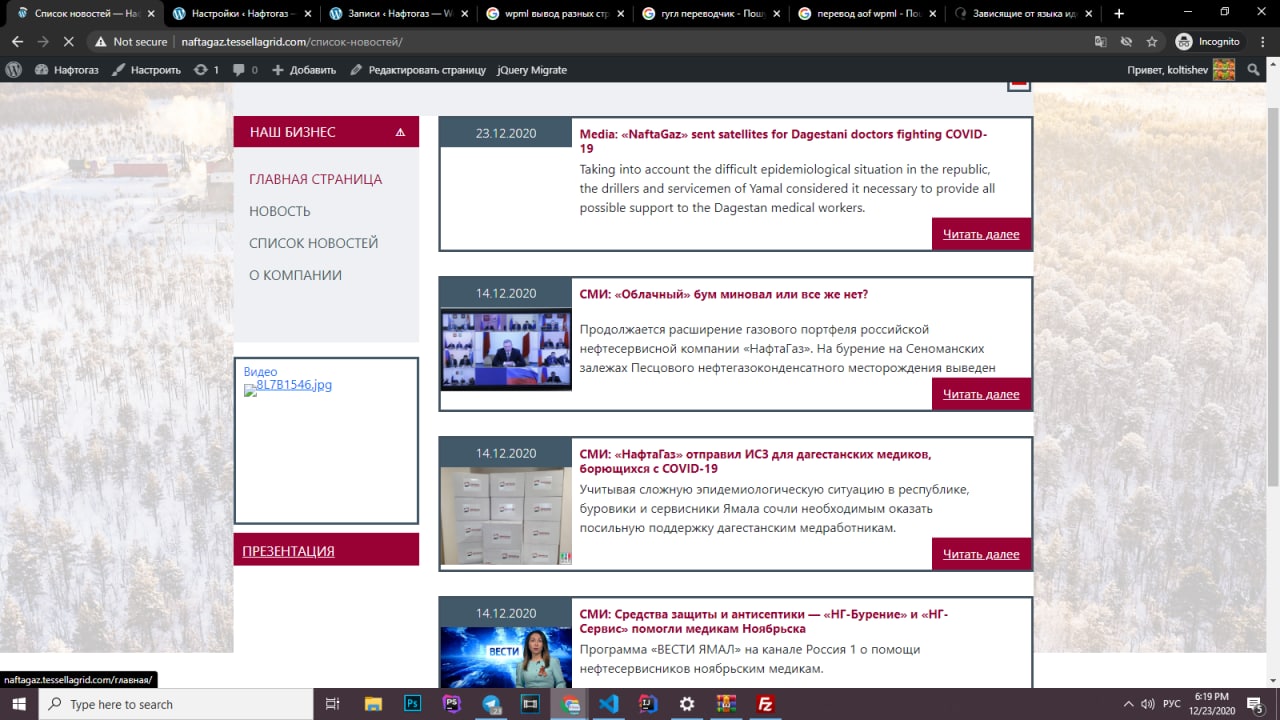The height and width of the screenshot is (720, 1280).
Task: Stop page loading with X button
Action: [x=69, y=42]
